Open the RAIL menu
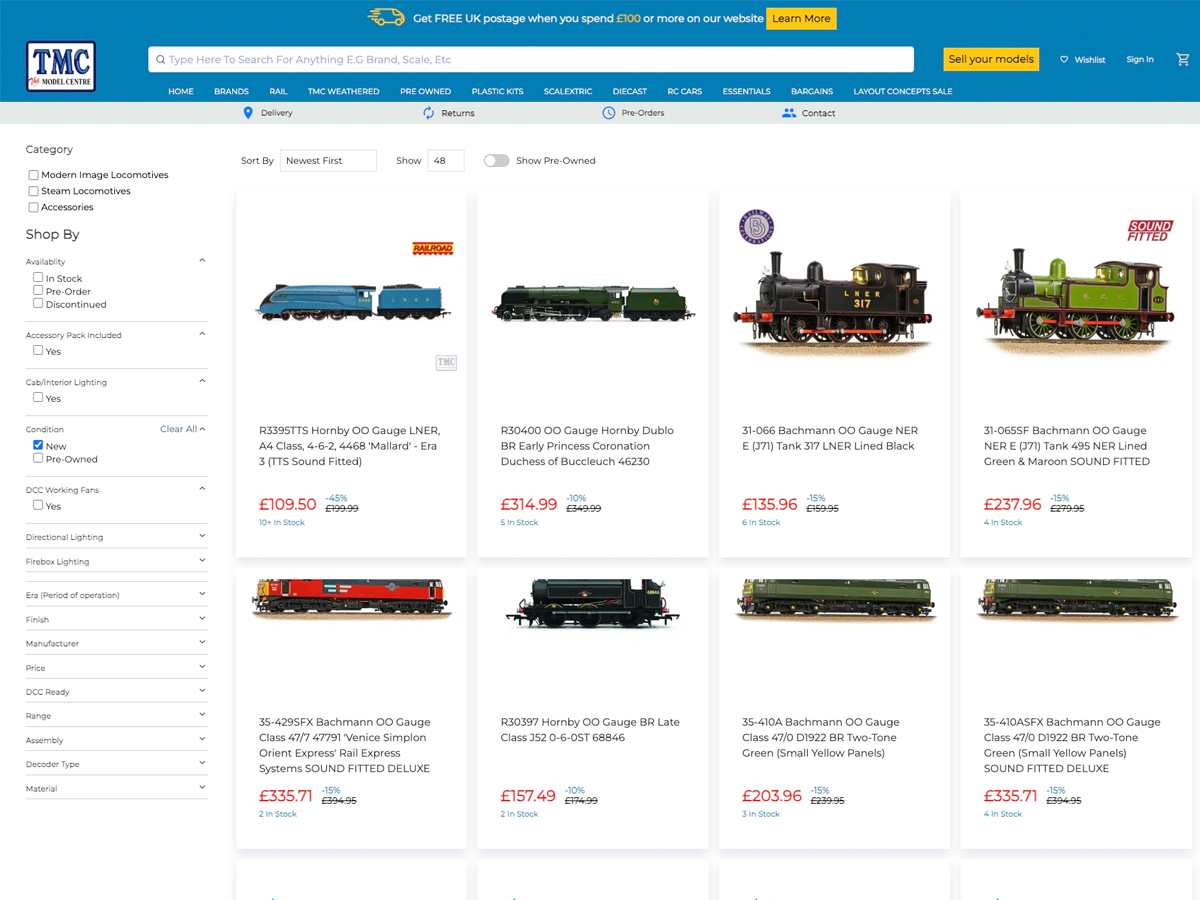Viewport: 1200px width, 900px height. (278, 91)
